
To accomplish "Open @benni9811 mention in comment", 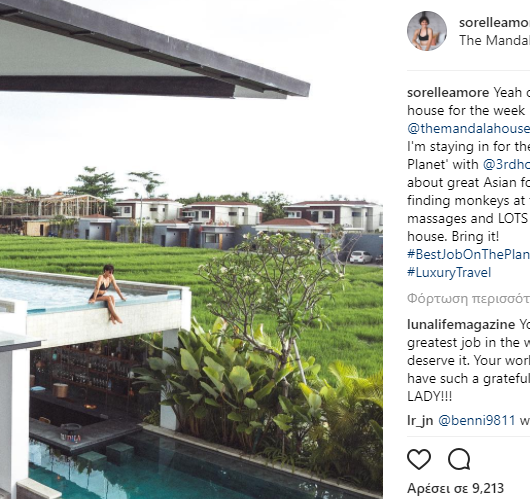I will [x=476, y=420].
